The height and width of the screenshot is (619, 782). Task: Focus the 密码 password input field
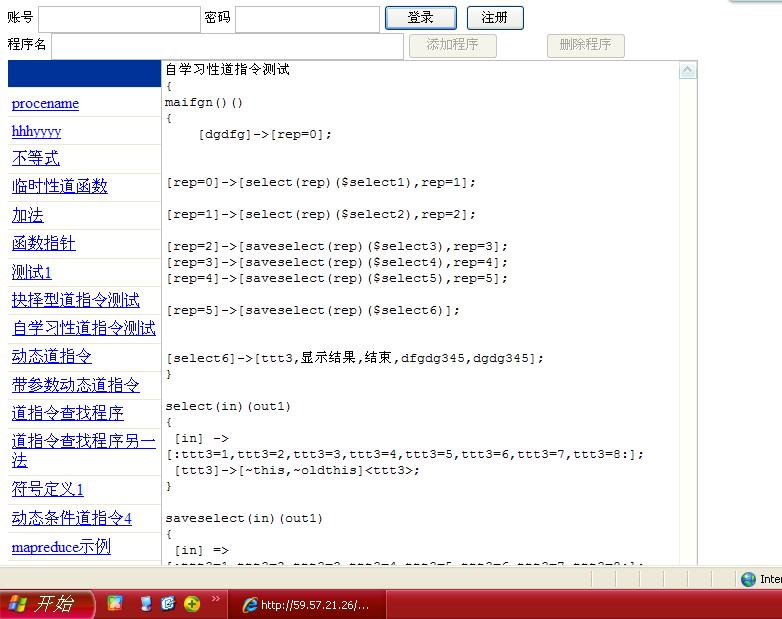[307, 19]
